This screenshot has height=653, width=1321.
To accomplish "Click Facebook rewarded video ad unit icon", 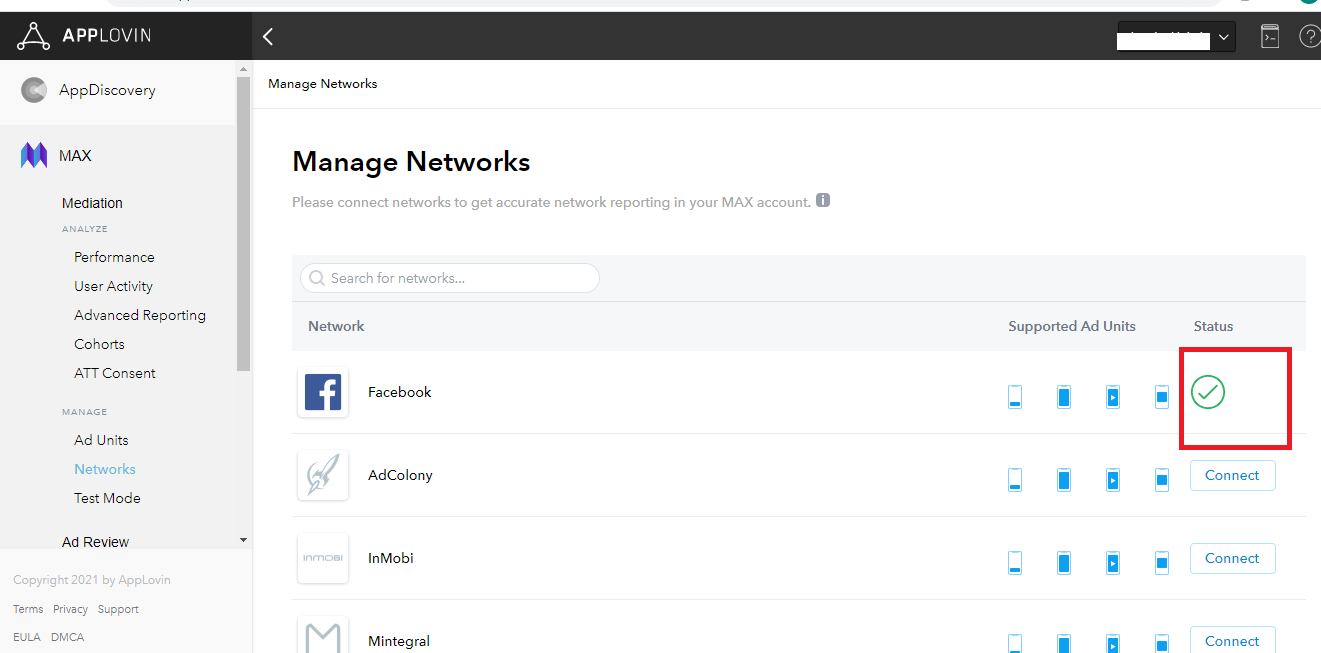I will tap(1113, 397).
